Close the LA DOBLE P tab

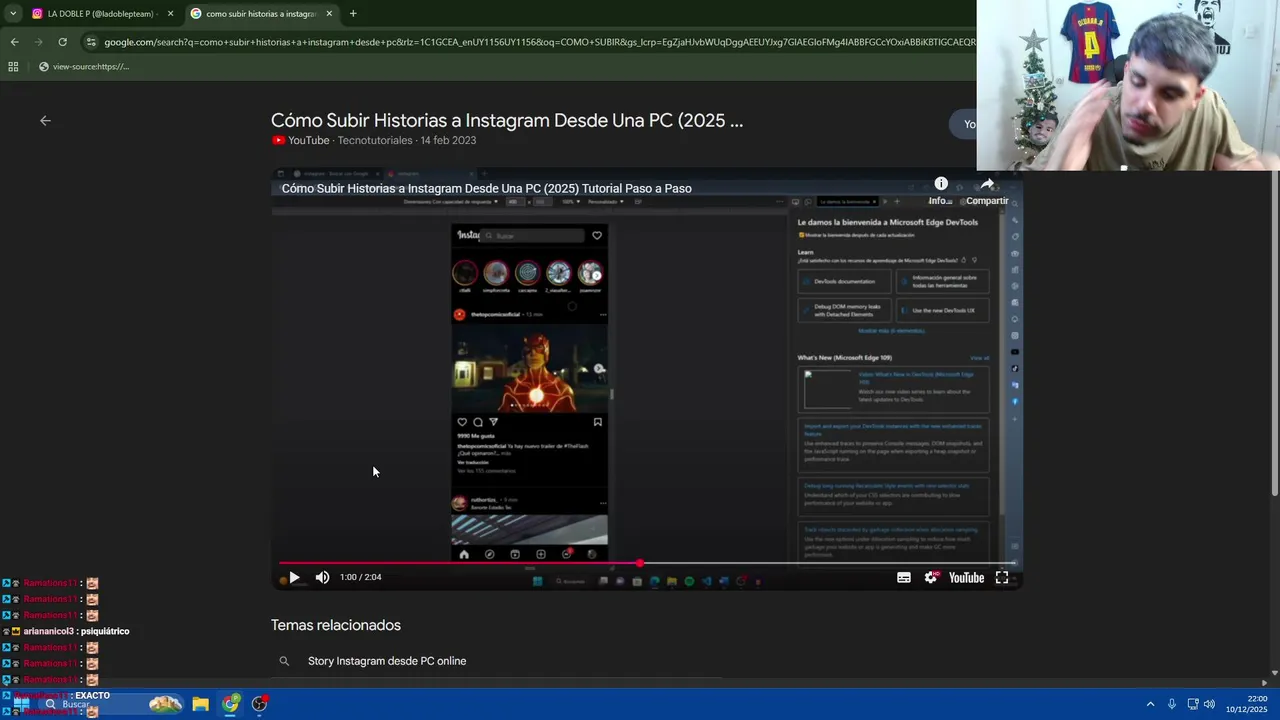coord(170,14)
